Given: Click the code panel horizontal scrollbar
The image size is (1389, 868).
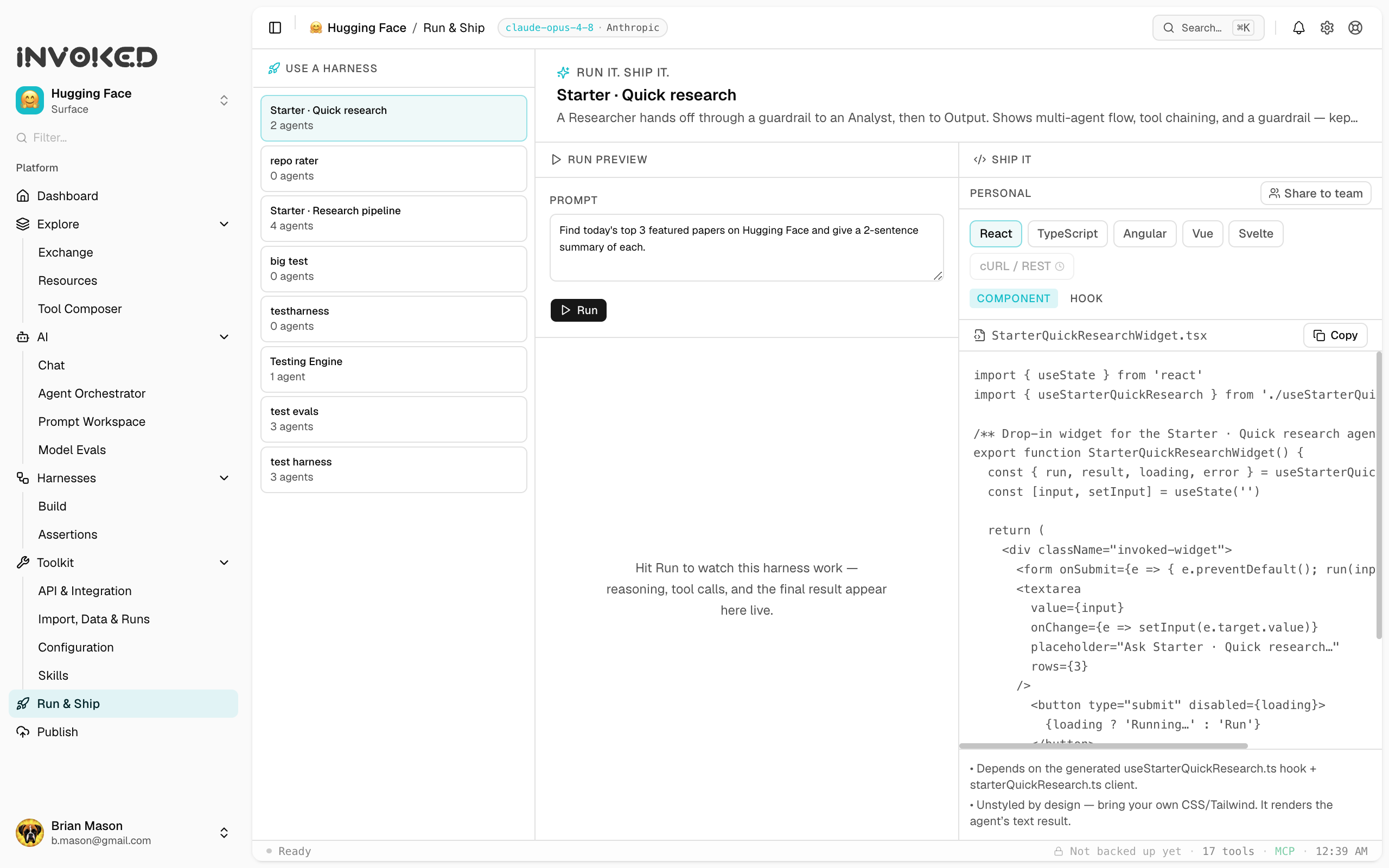Looking at the screenshot, I should (1103, 746).
